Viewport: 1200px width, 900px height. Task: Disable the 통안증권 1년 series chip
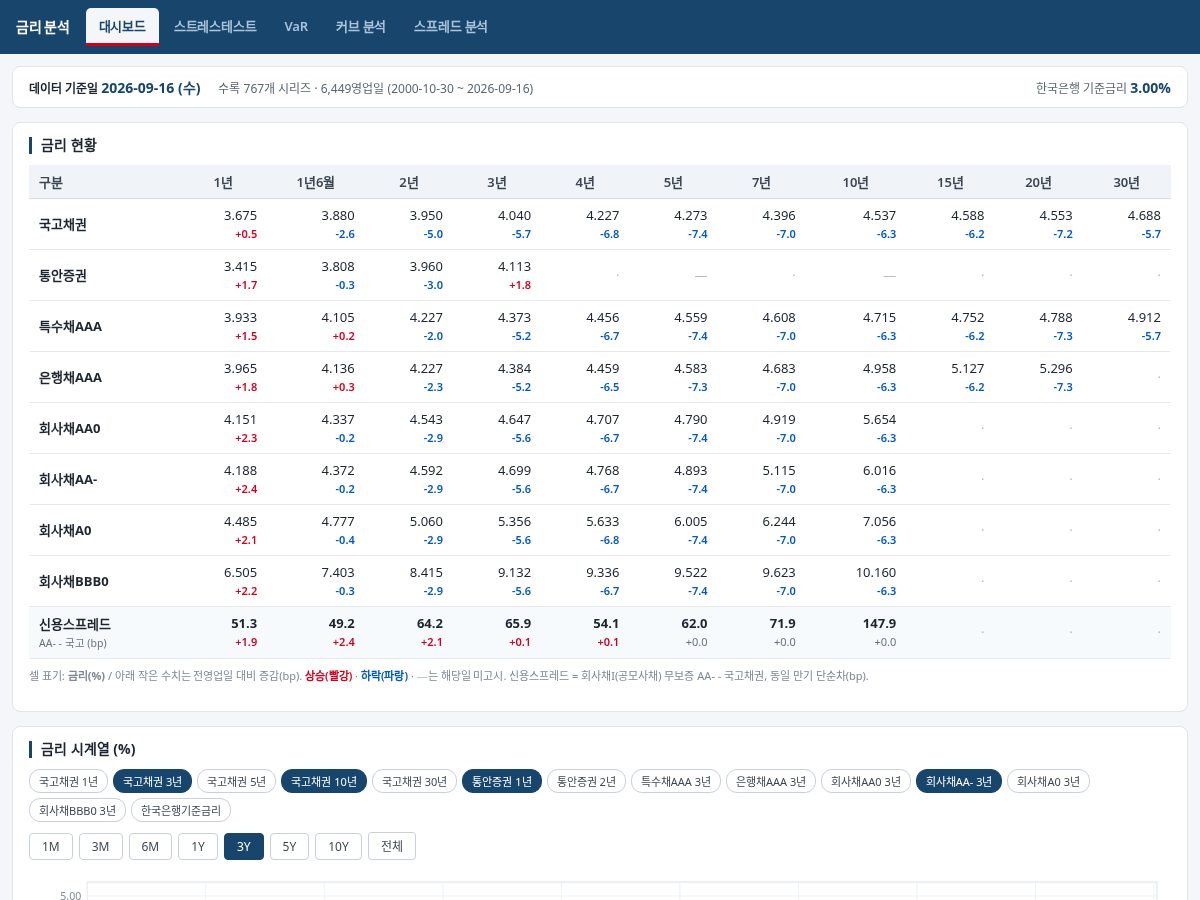502,781
